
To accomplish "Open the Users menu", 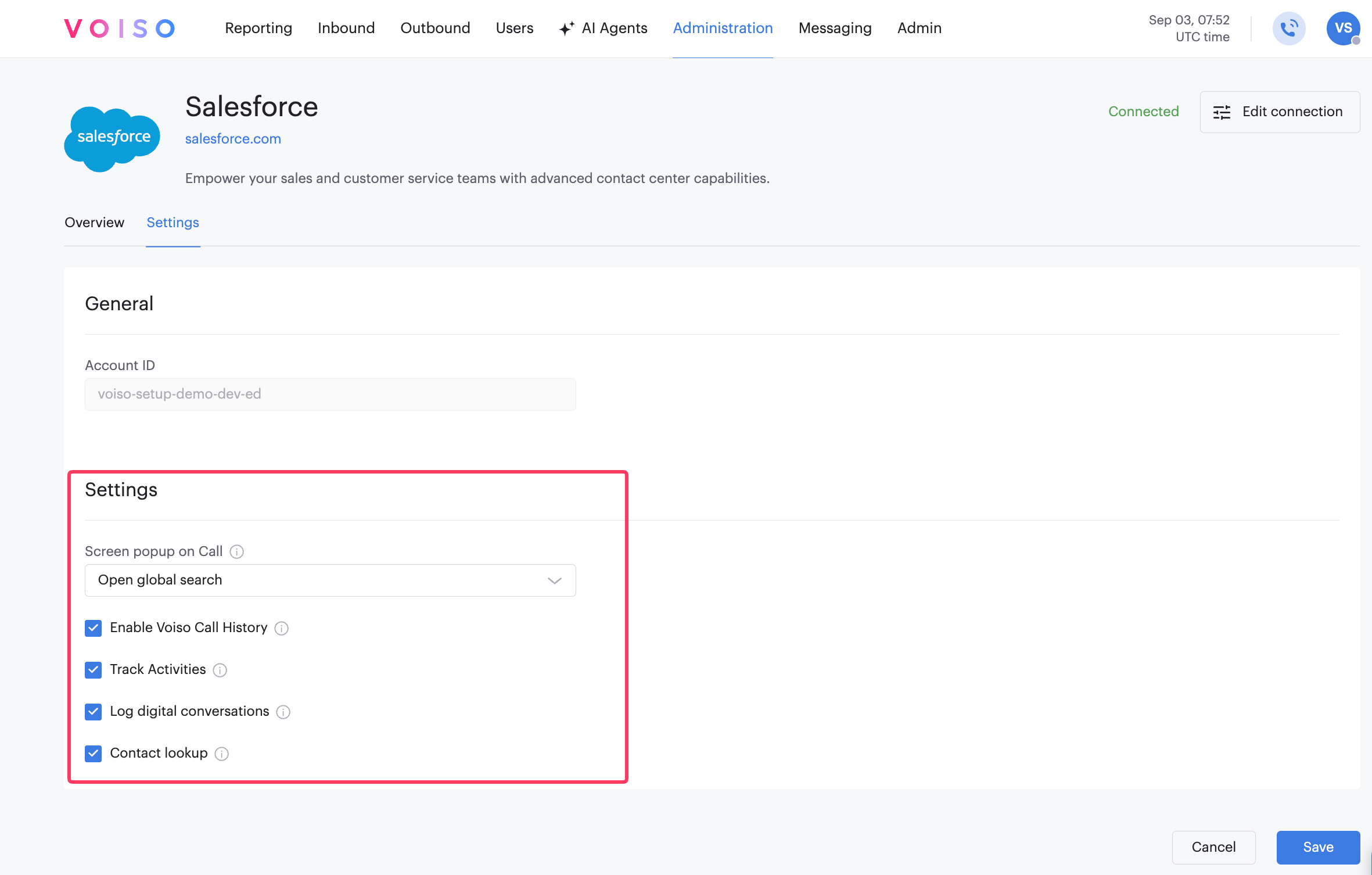I will (x=515, y=28).
